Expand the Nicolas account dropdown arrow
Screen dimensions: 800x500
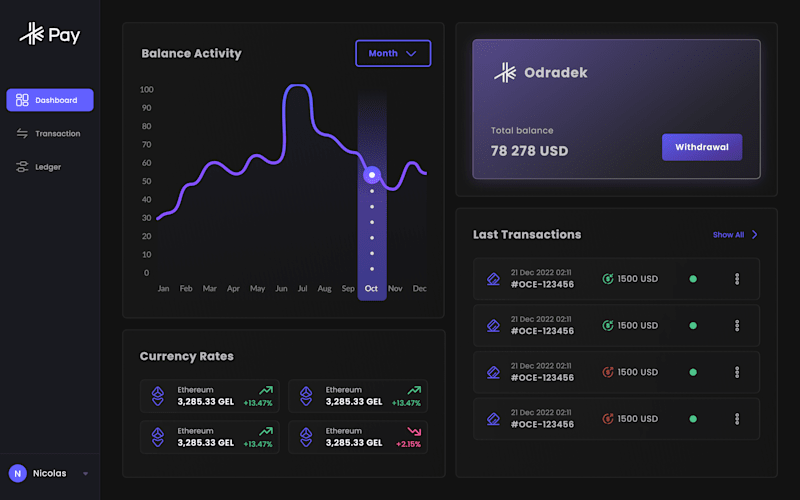pos(85,474)
